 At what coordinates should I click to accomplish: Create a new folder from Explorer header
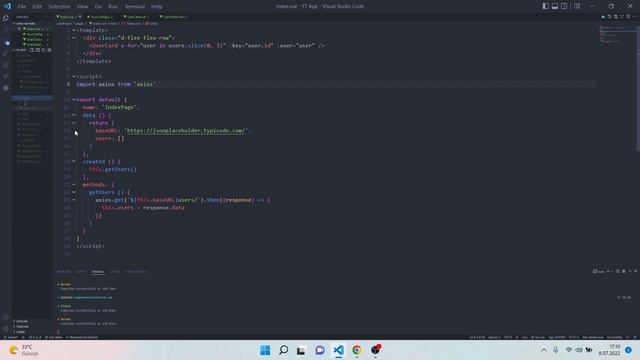click(x=38, y=50)
